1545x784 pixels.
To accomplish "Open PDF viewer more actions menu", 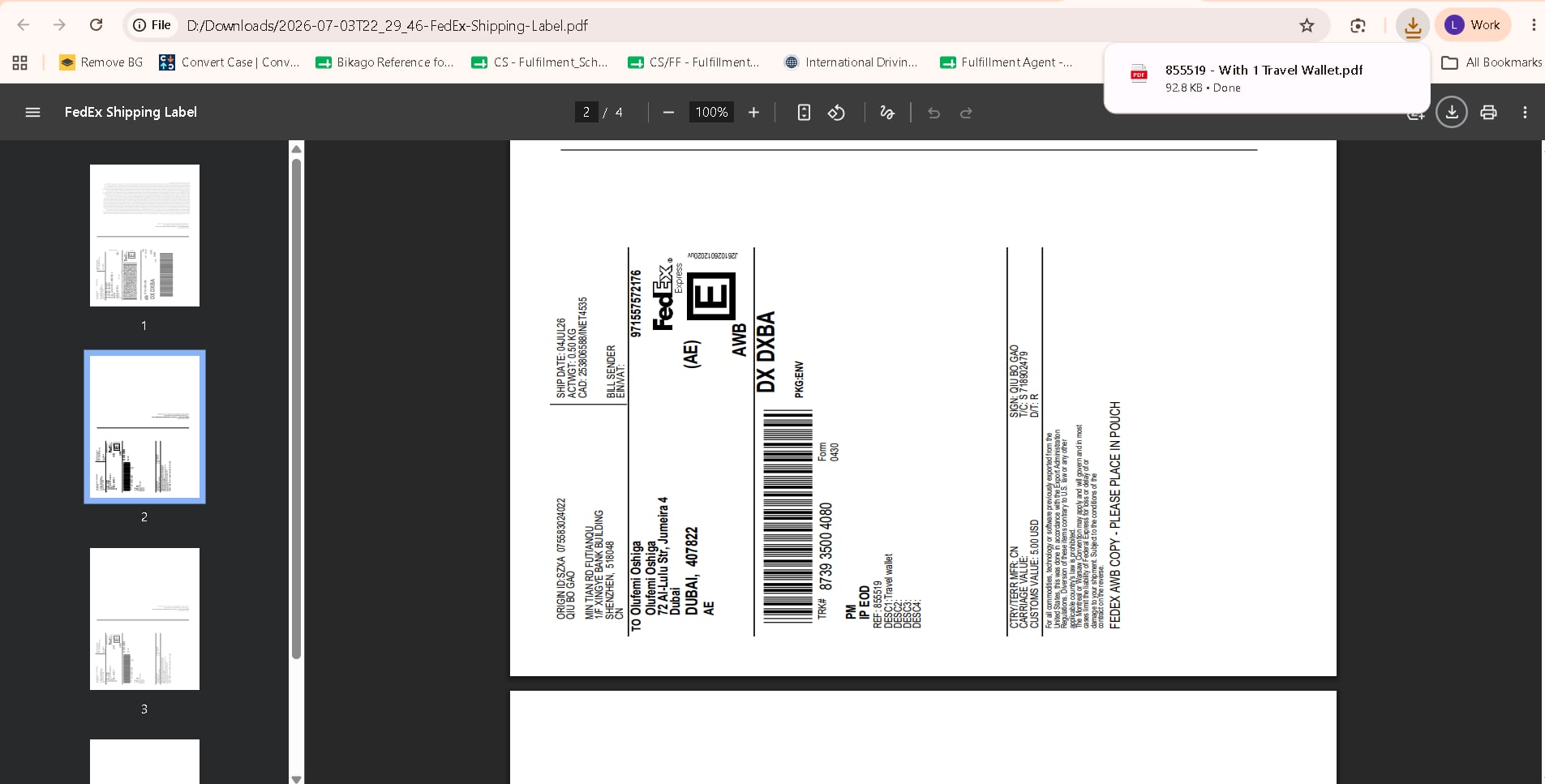I will (1525, 113).
